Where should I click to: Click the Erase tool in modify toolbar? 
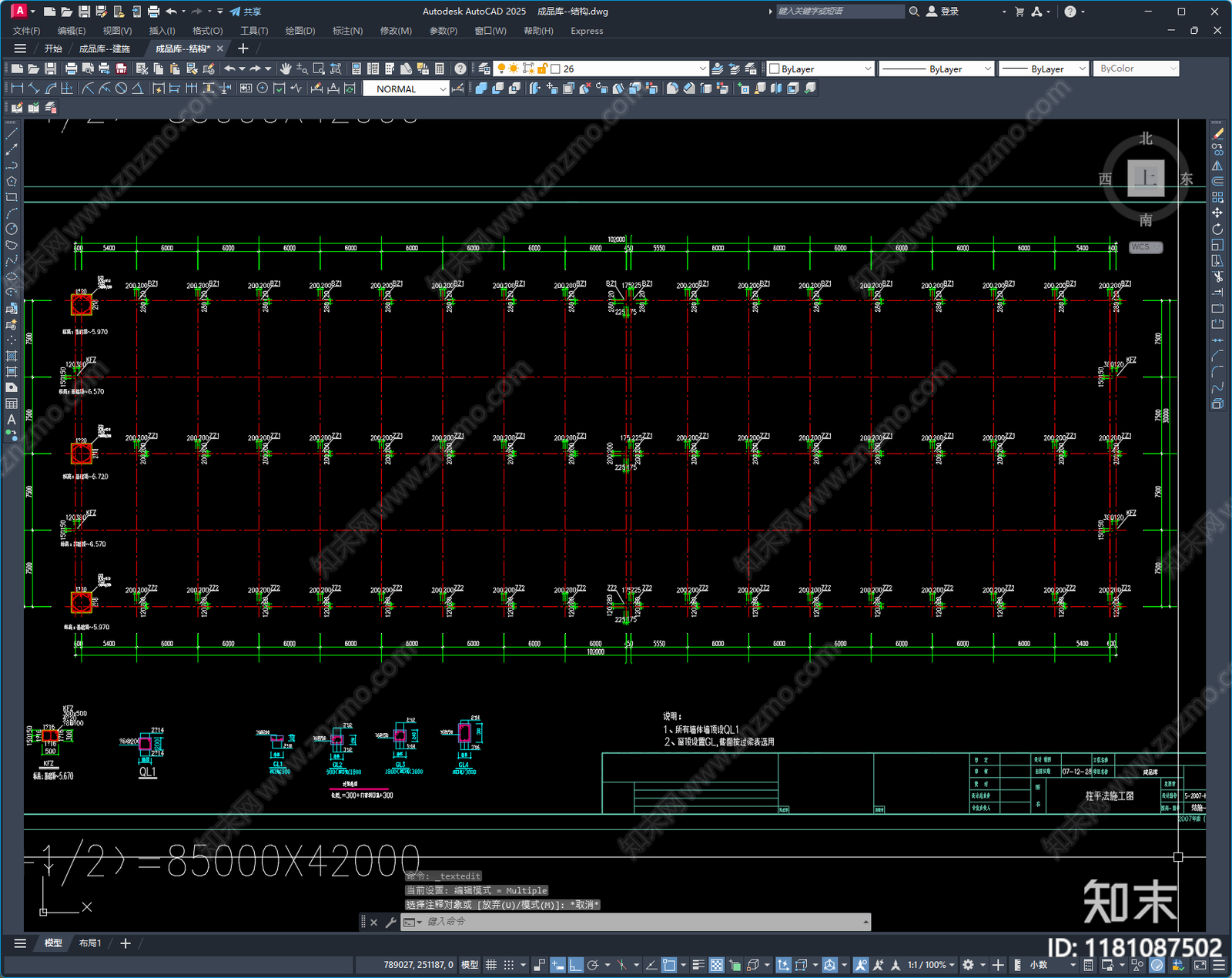click(x=1217, y=133)
